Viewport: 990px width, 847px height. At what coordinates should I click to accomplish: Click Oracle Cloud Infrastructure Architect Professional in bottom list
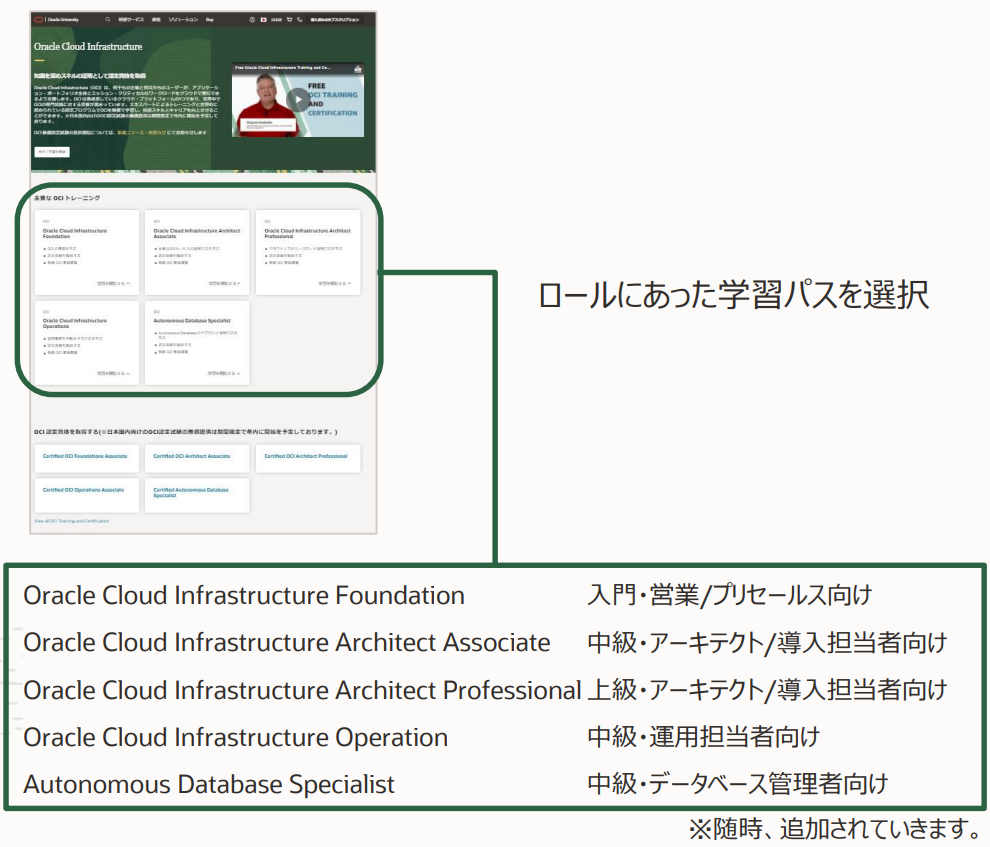302,690
